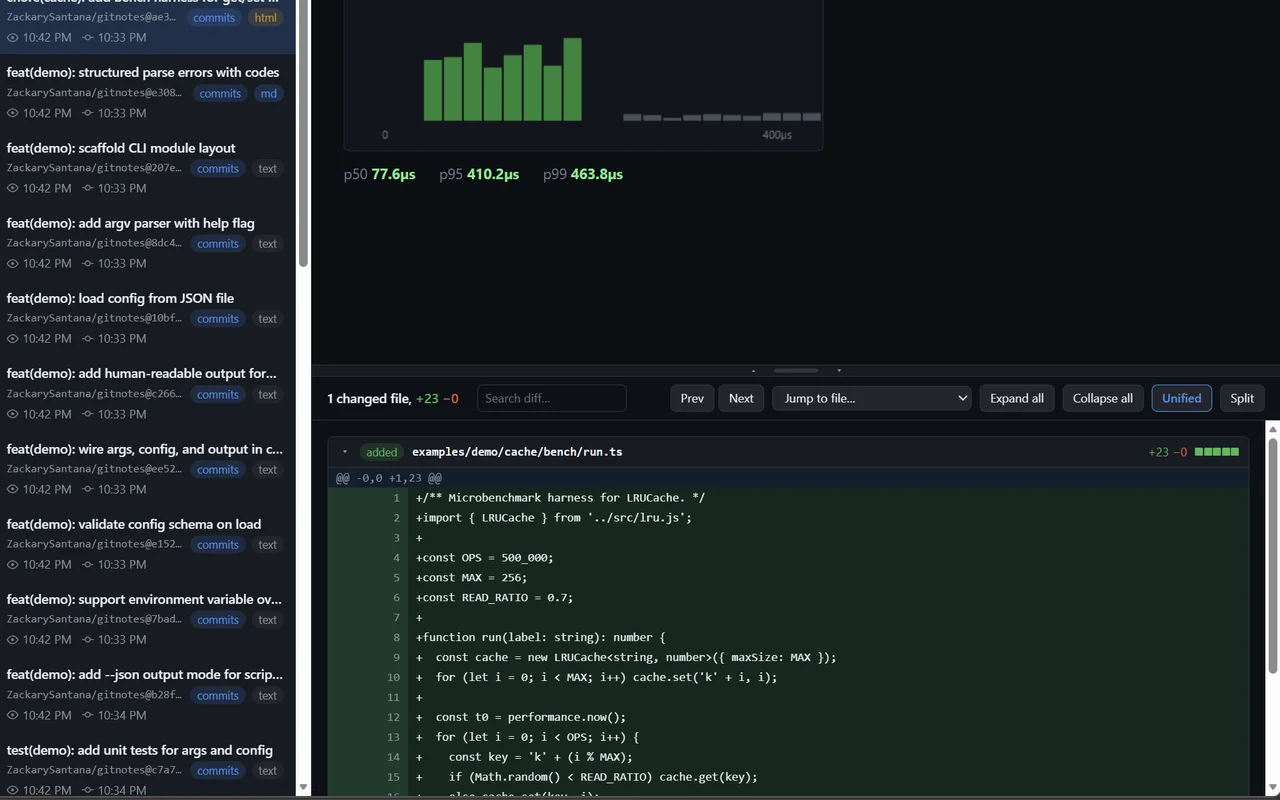Click eye viewed icon on argv parser row
Image resolution: width=1280 pixels, height=800 pixels.
click(13, 264)
